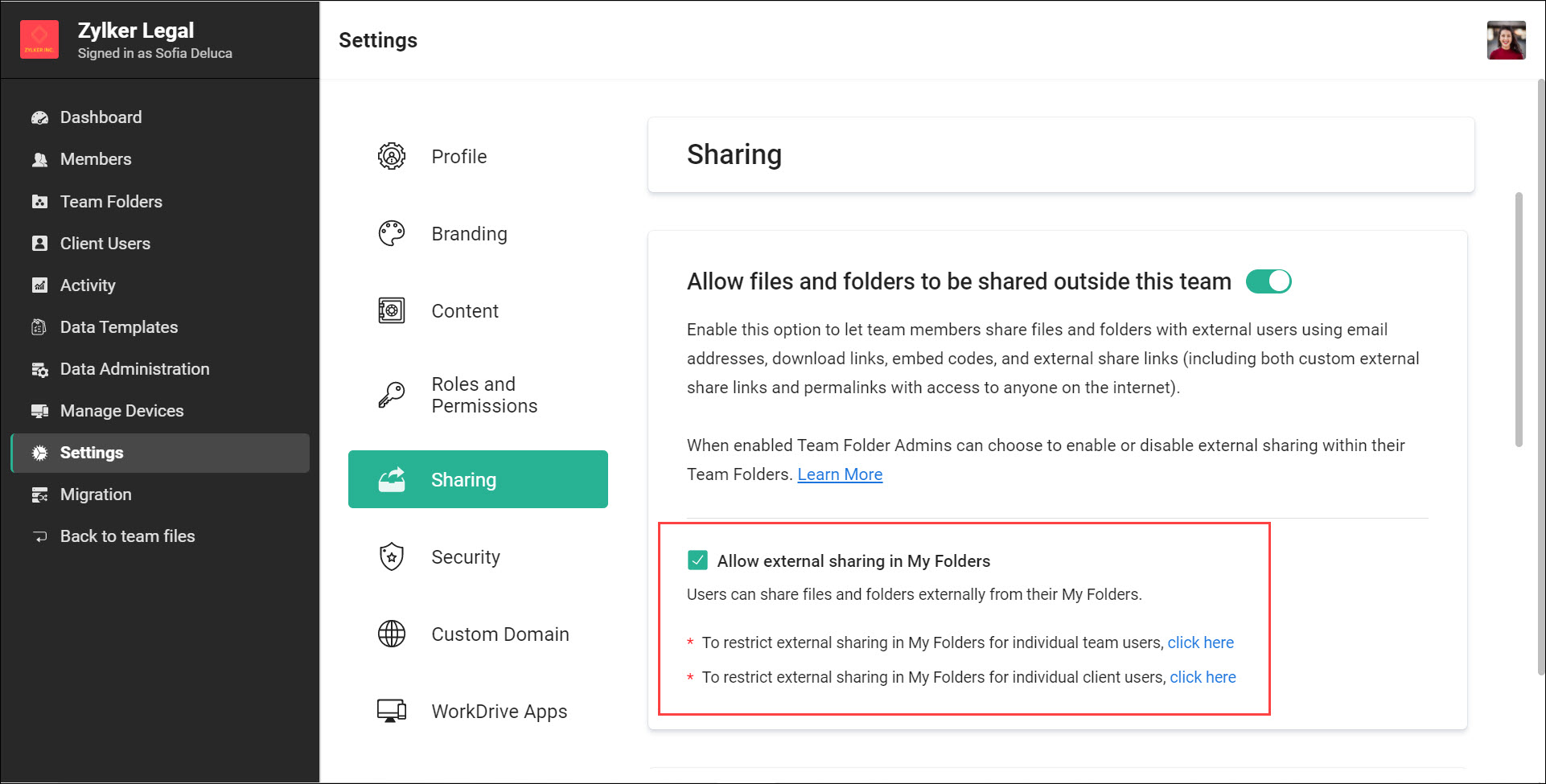Image resolution: width=1546 pixels, height=784 pixels.
Task: Click the Members icon
Action: coord(39,158)
